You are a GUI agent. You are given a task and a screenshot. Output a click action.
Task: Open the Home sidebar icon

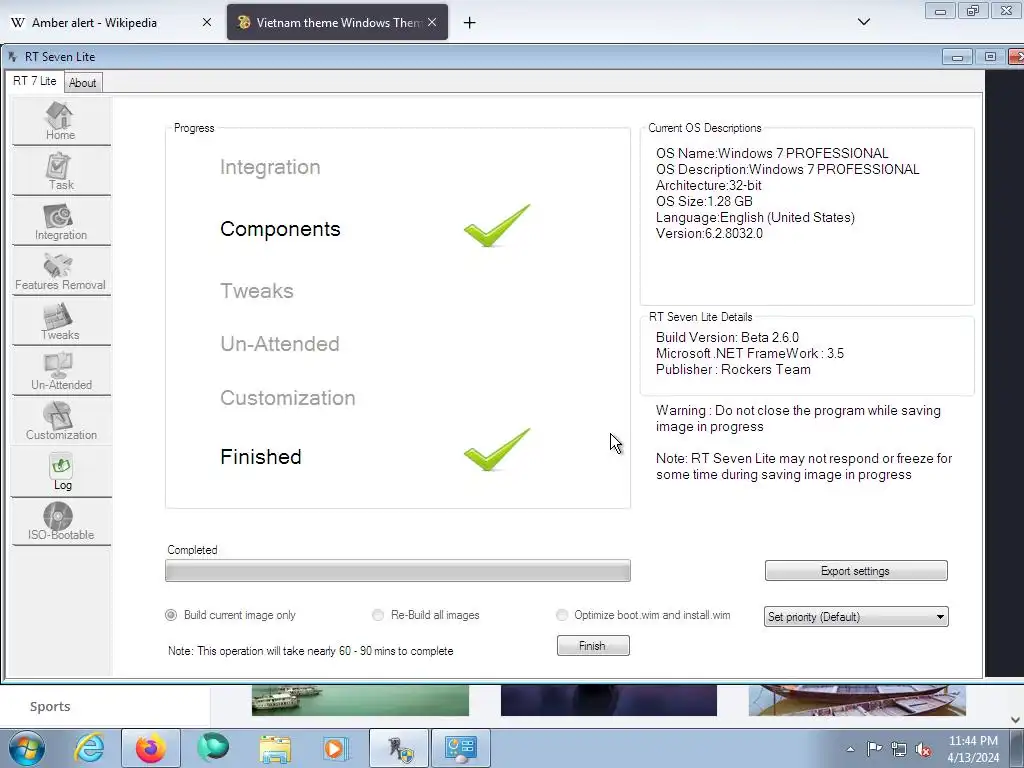coord(61,121)
